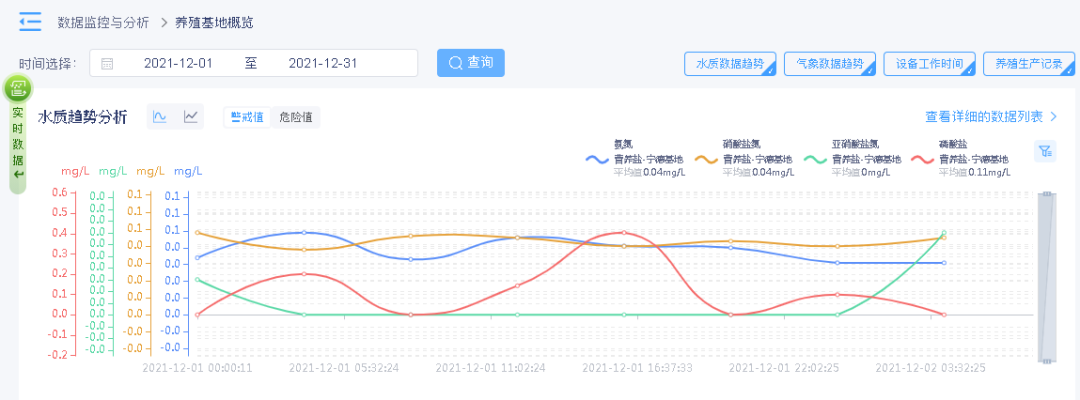This screenshot has height=400, width=1080.
Task: Toggle 硝酸盐氮 orange legend series
Action: (x=742, y=158)
